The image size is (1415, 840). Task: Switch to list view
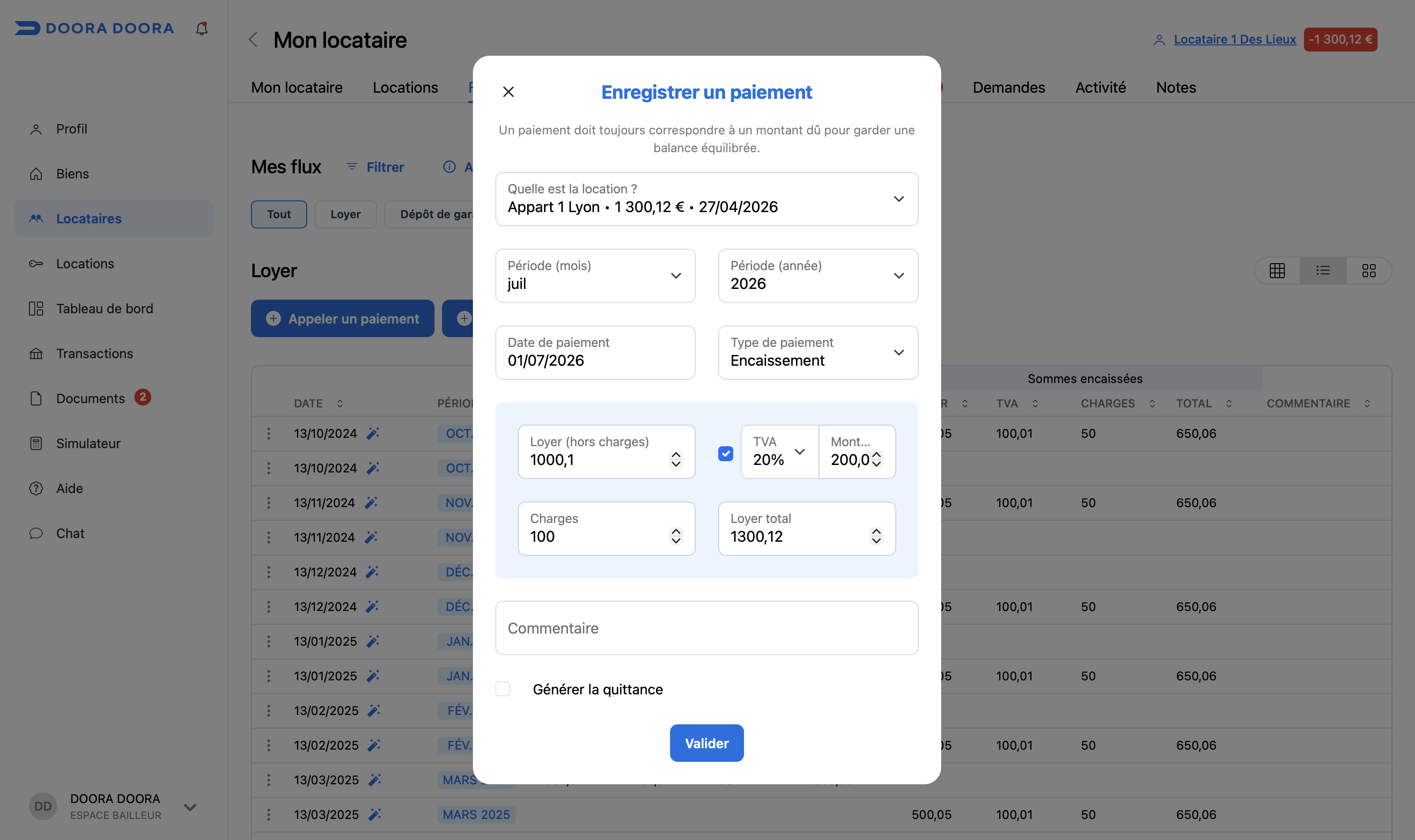click(1323, 271)
